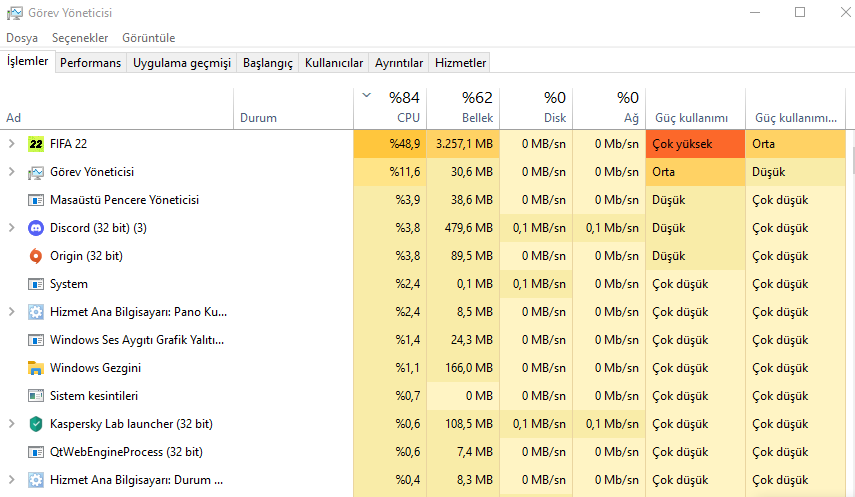Open the Seçenekler menu
The height and width of the screenshot is (497, 855).
[80, 38]
